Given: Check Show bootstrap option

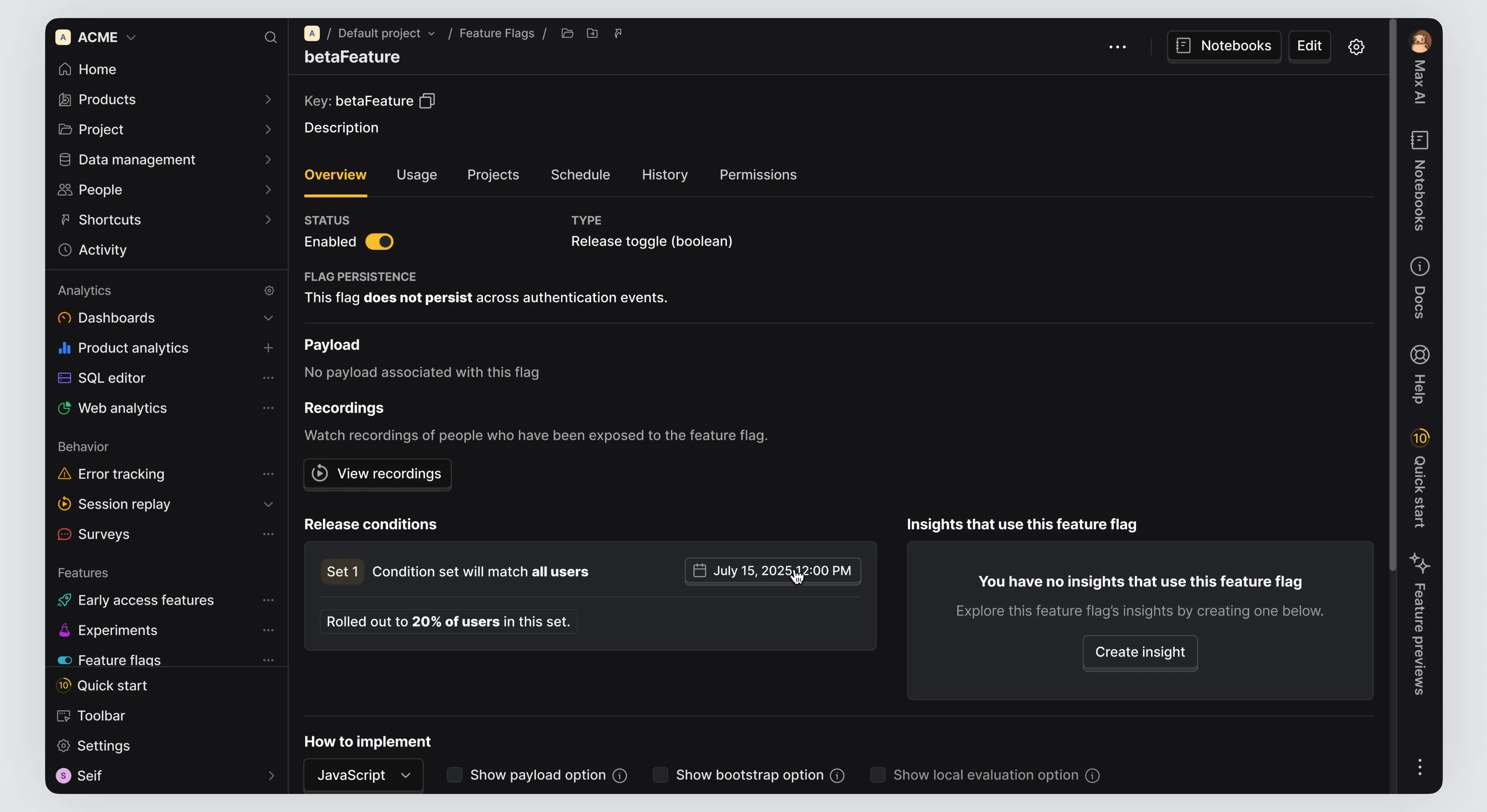Looking at the screenshot, I should [x=660, y=775].
